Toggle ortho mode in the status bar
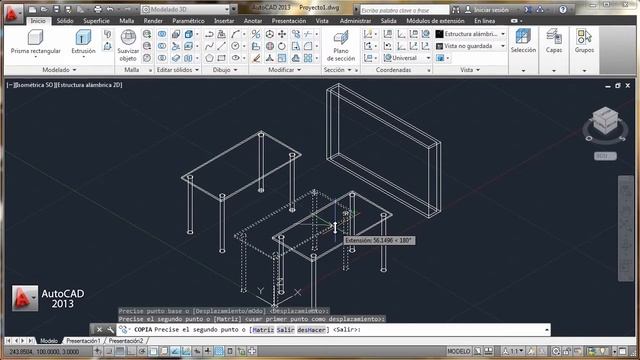The width and height of the screenshot is (640, 360). pyautogui.click(x=131, y=351)
